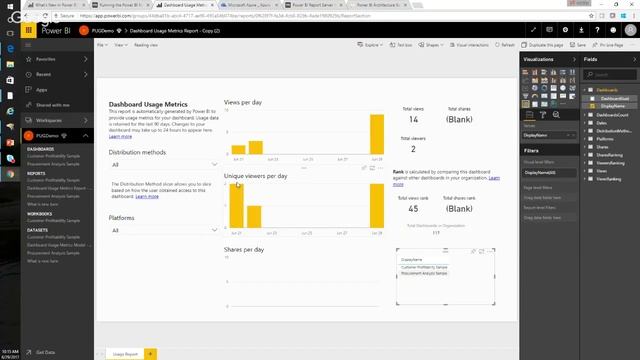Follow Learn more link under report description
Viewport: 640px width, 360px height.
pos(120,136)
